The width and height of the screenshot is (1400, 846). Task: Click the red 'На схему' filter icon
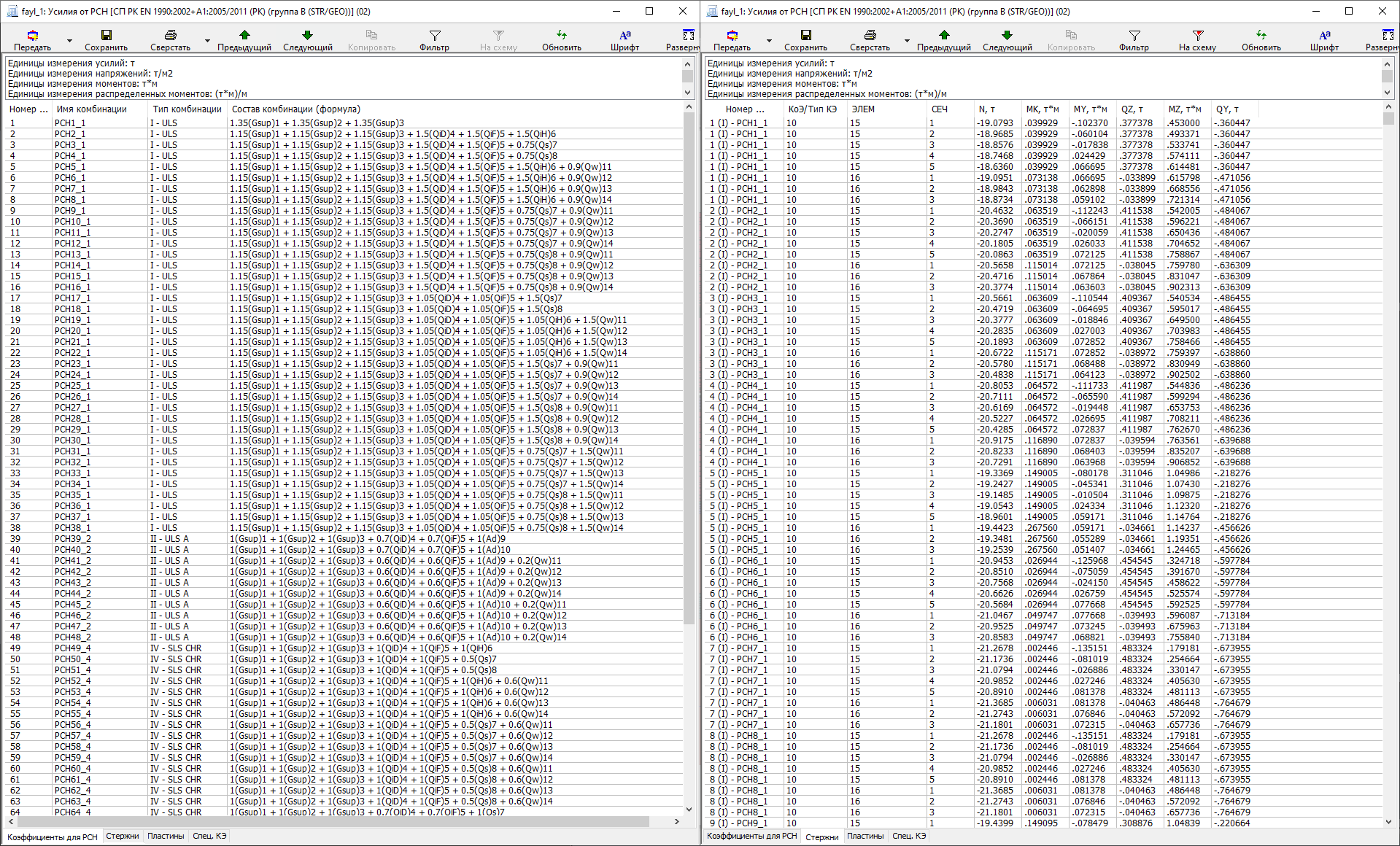pyautogui.click(x=1197, y=36)
